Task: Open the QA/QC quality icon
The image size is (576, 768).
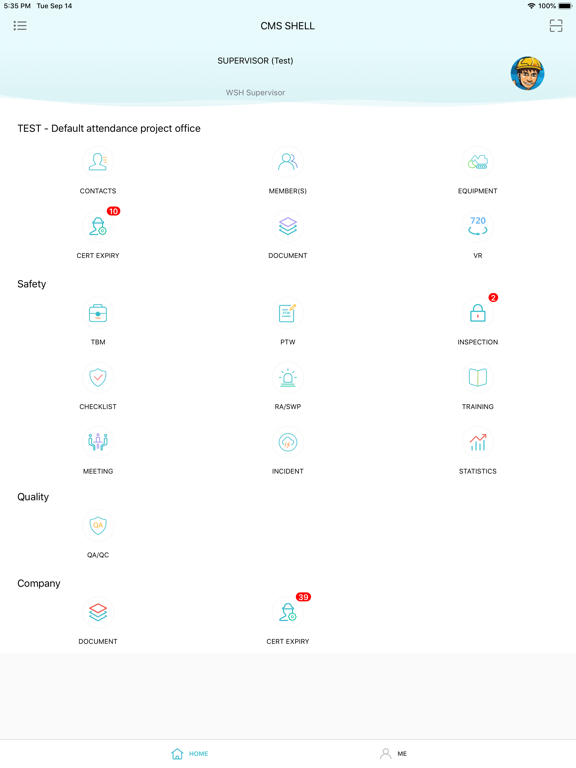Action: [x=98, y=526]
